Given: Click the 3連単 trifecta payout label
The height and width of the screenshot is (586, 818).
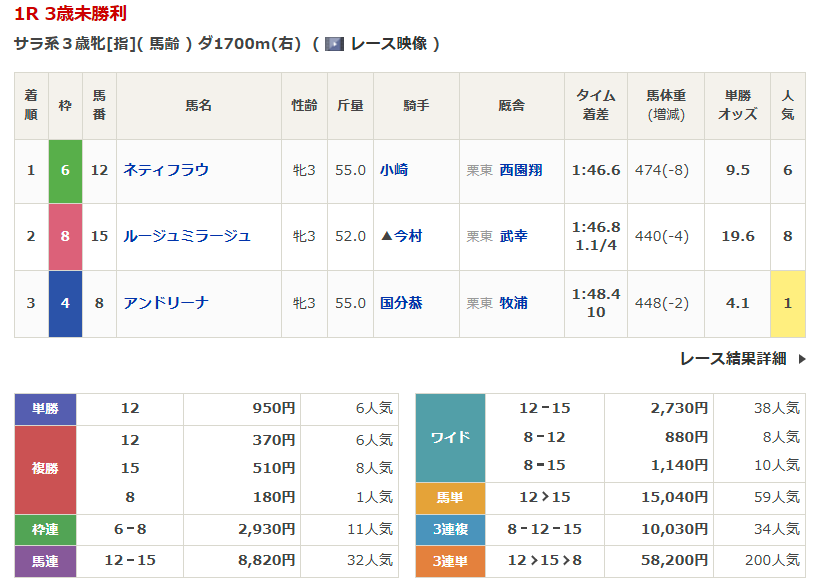Looking at the screenshot, I should click(450, 561).
